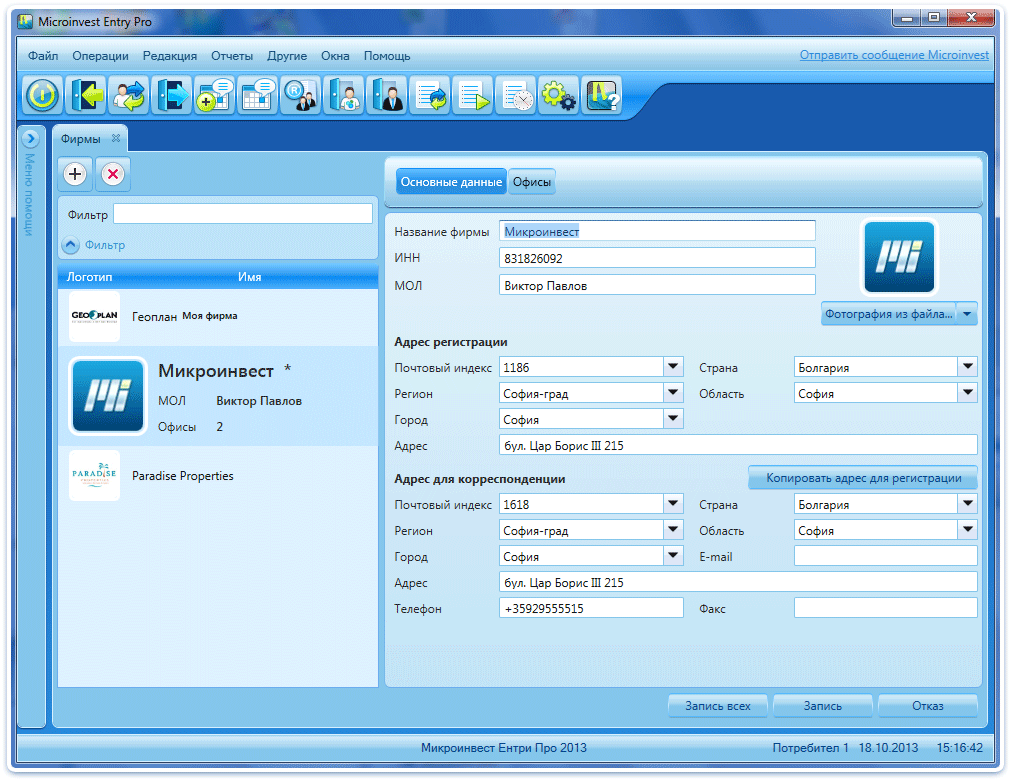The height and width of the screenshot is (781, 1011).
Task: Click the Фильтр text field
Action: click(x=243, y=214)
